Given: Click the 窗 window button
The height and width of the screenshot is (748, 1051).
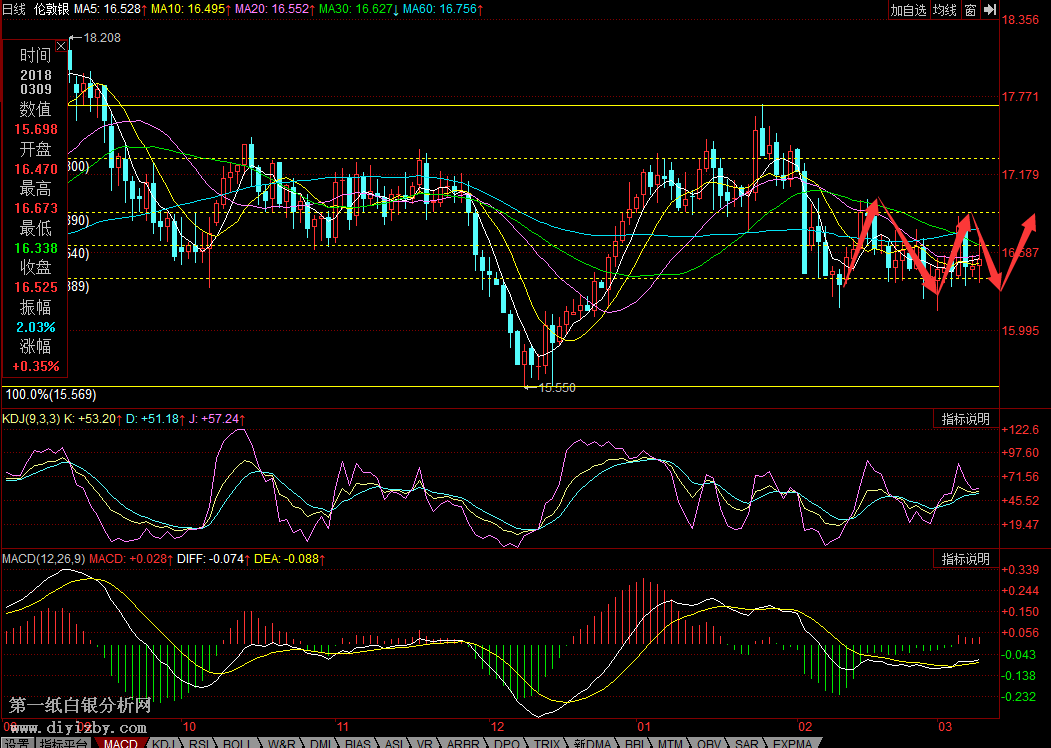Looking at the screenshot, I should 970,10.
